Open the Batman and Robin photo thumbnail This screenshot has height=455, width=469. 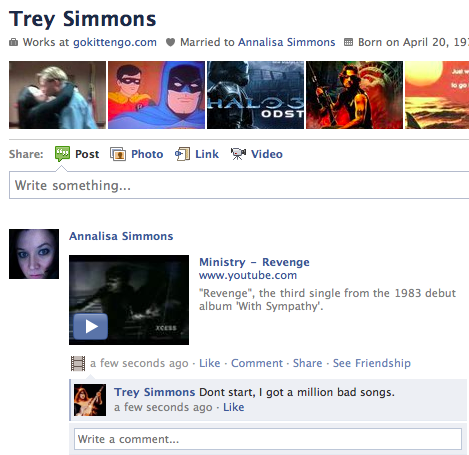click(x=156, y=95)
